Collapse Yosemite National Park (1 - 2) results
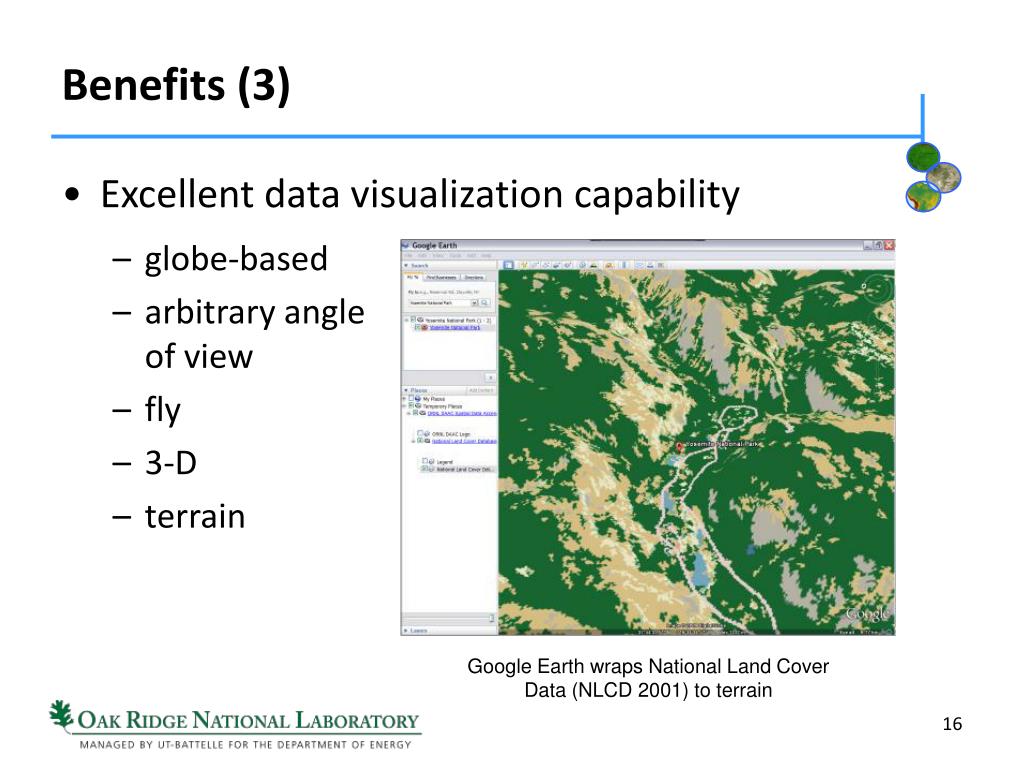Image resolution: width=1024 pixels, height=768 pixels. coord(406,321)
